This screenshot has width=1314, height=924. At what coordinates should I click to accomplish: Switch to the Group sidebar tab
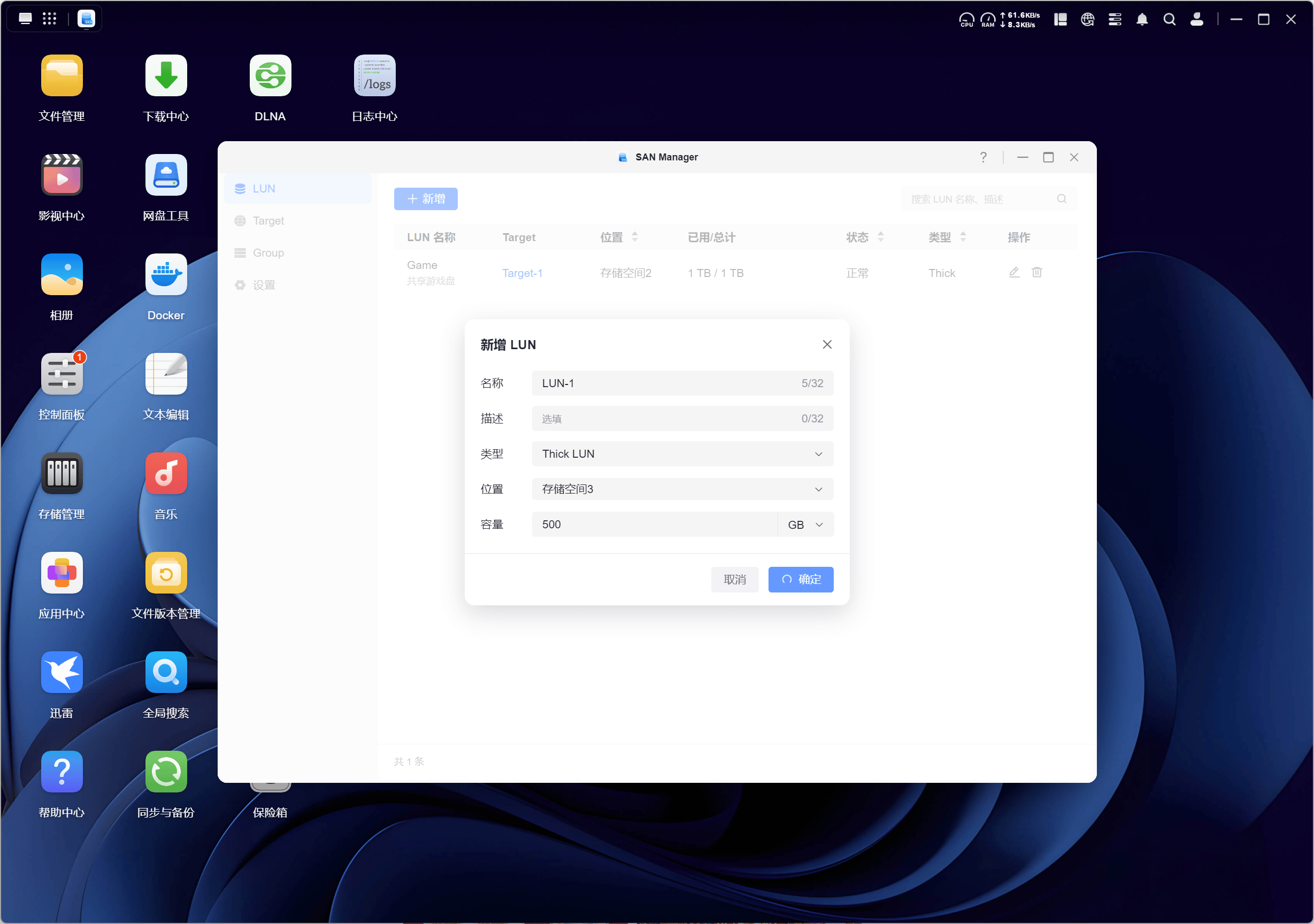(x=268, y=253)
